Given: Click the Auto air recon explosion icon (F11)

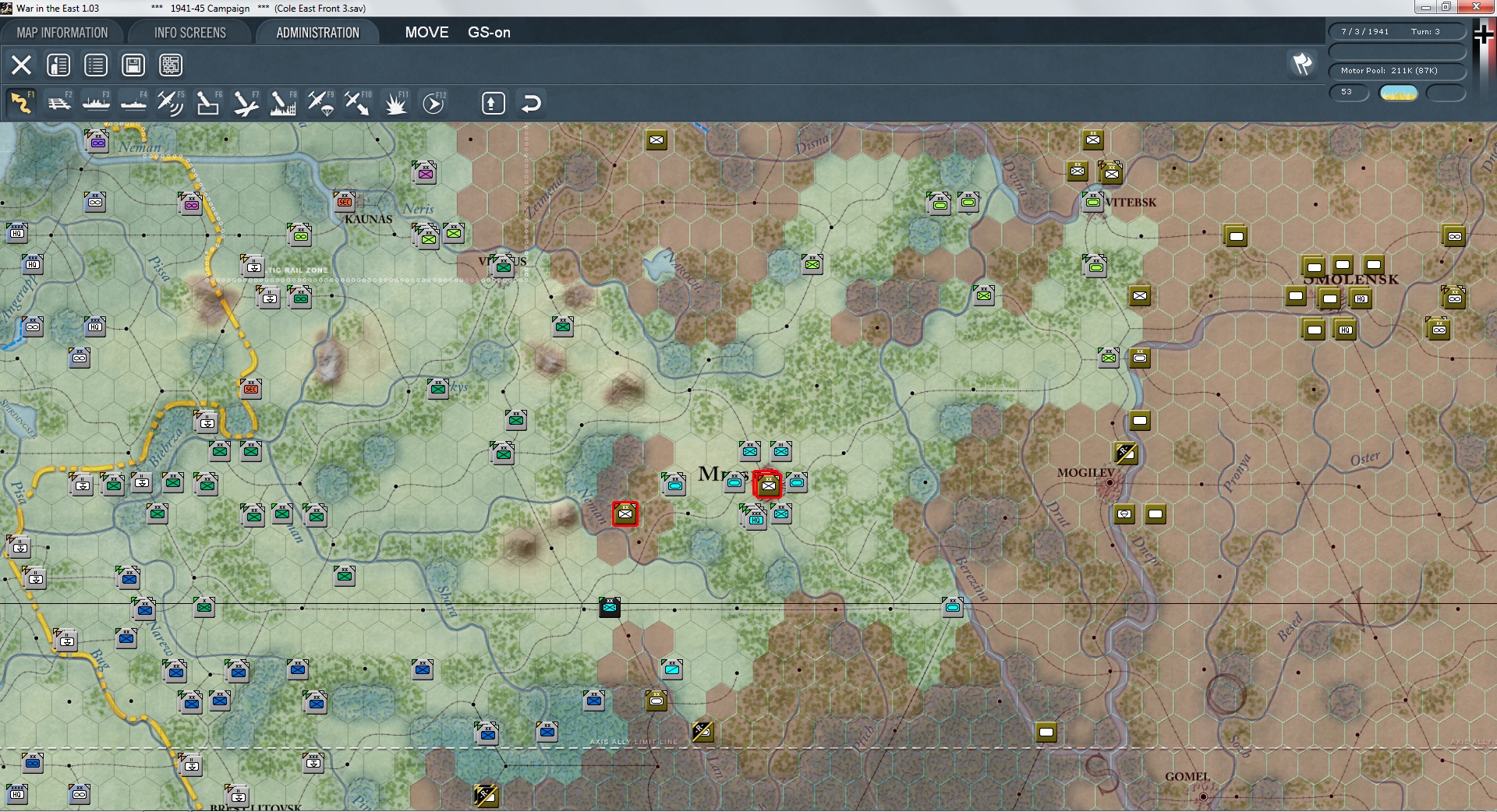Looking at the screenshot, I should point(396,103).
